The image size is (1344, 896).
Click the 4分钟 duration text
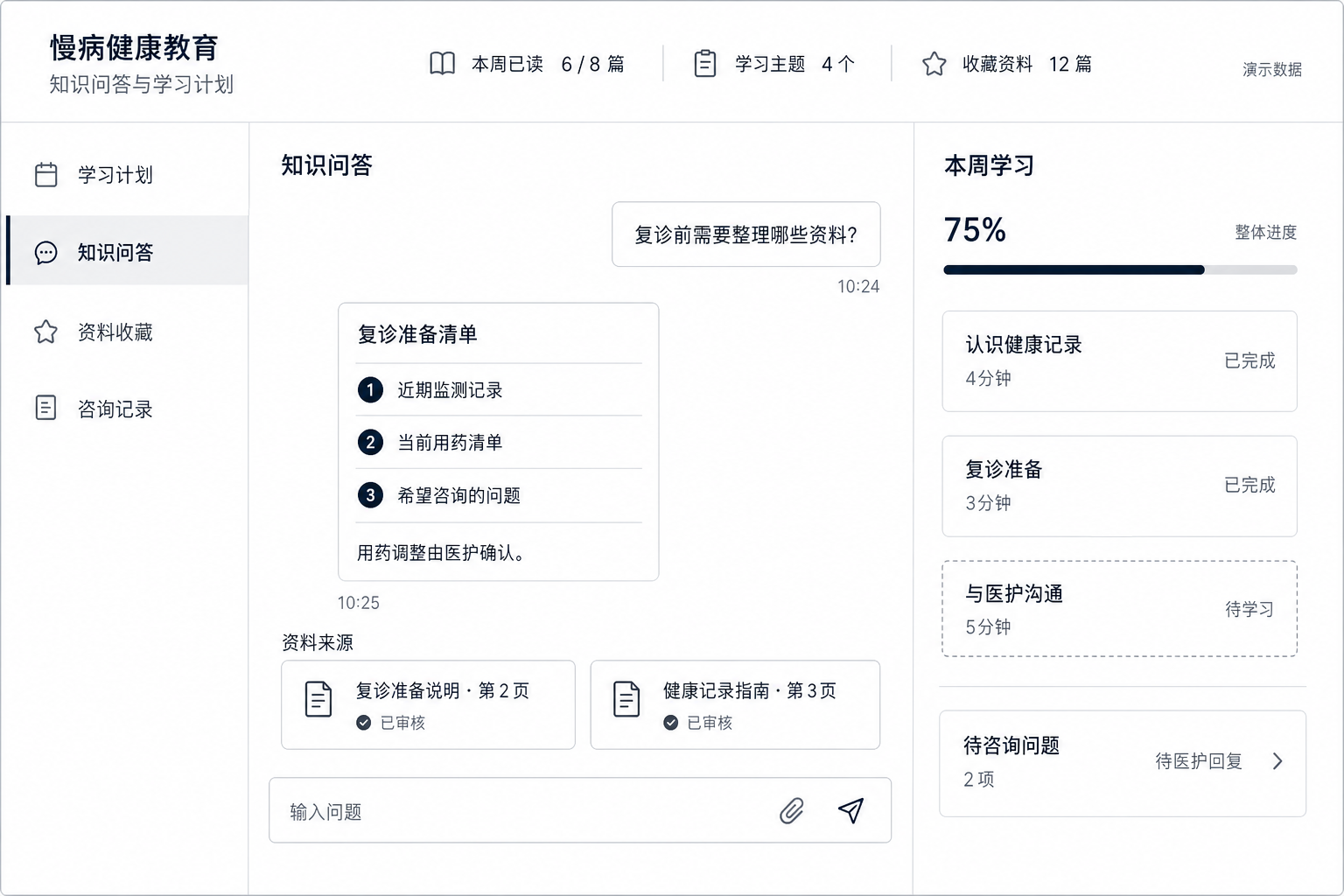[989, 379]
